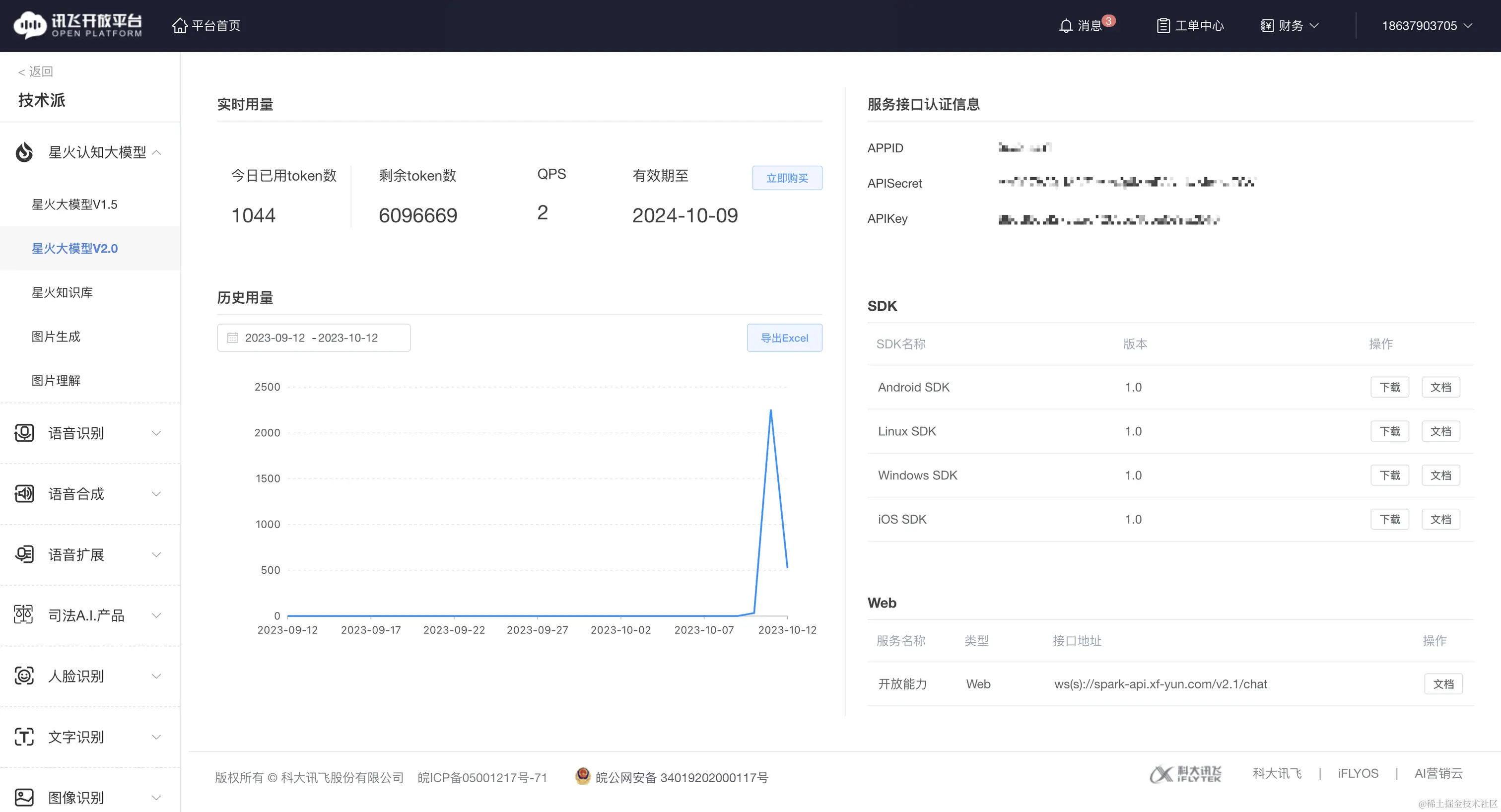Click the 人脸识别 face recognition icon

[24, 676]
